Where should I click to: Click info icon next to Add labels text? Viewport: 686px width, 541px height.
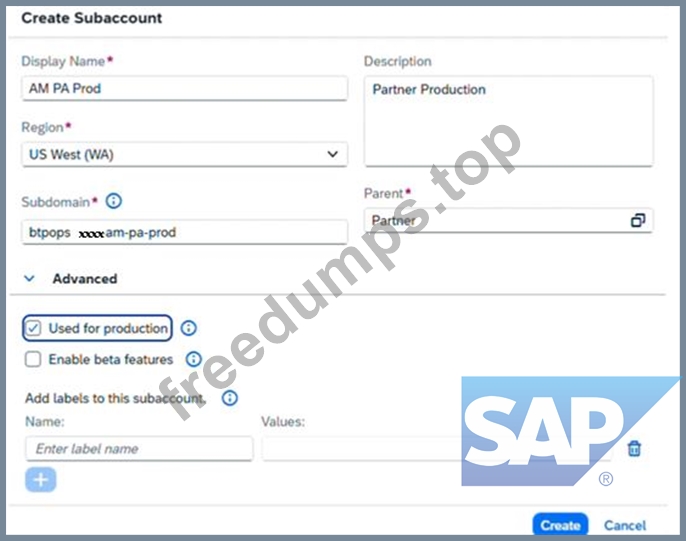[230, 398]
